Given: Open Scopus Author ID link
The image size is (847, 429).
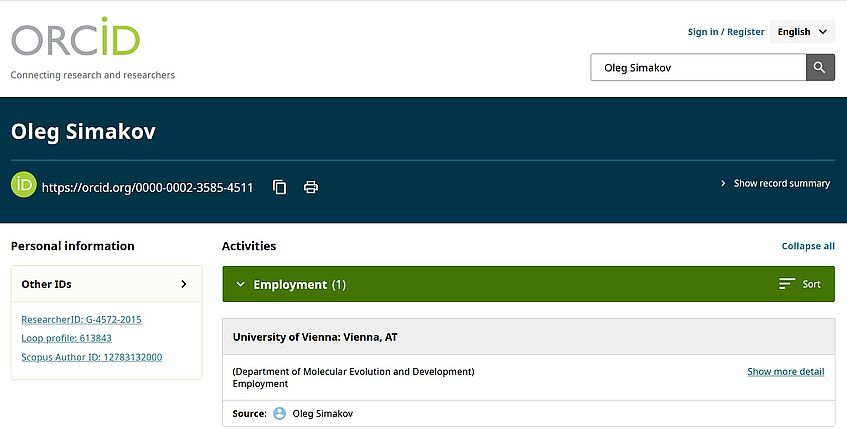Looking at the screenshot, I should coord(91,357).
